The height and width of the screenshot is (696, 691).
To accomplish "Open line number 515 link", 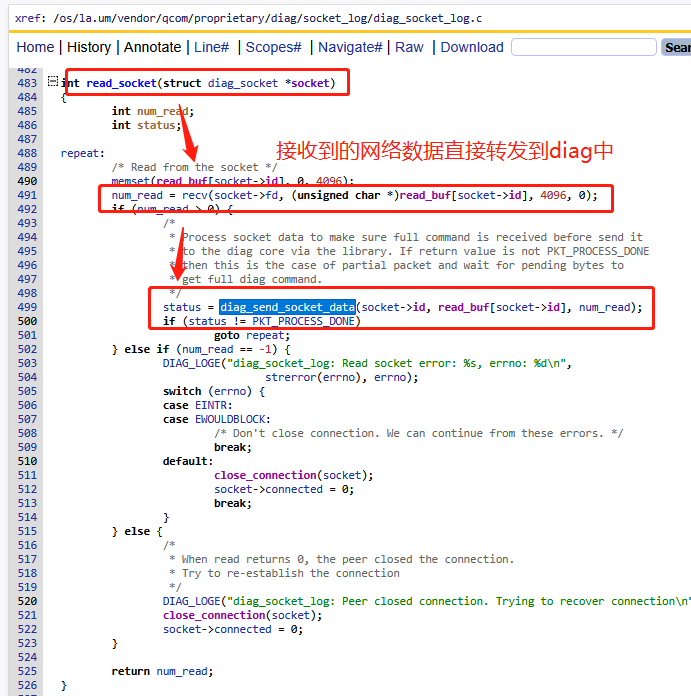I will pos(27,531).
